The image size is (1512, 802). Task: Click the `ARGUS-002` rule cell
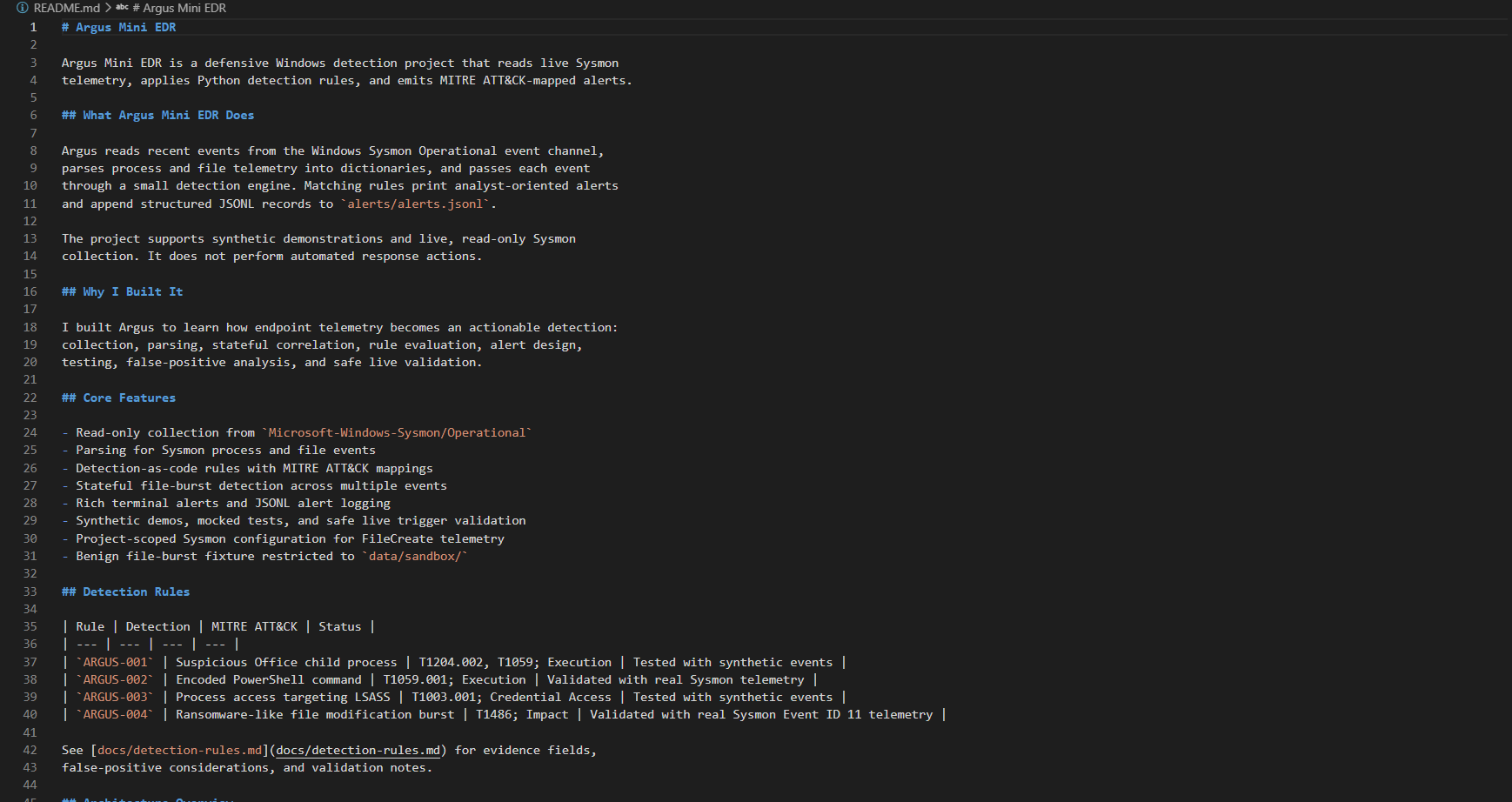115,679
